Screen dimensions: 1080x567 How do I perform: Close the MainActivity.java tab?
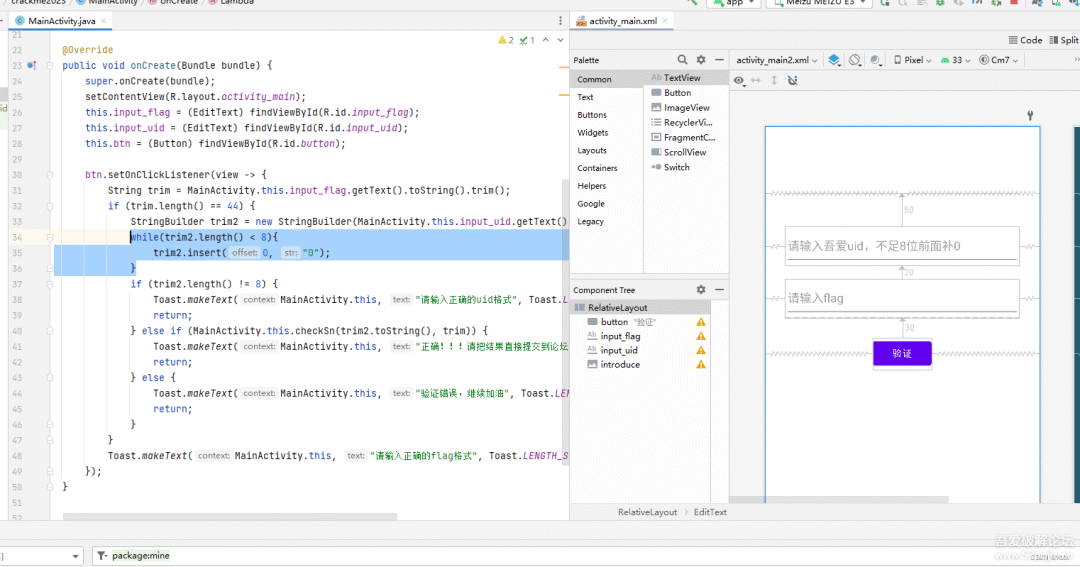[x=103, y=21]
